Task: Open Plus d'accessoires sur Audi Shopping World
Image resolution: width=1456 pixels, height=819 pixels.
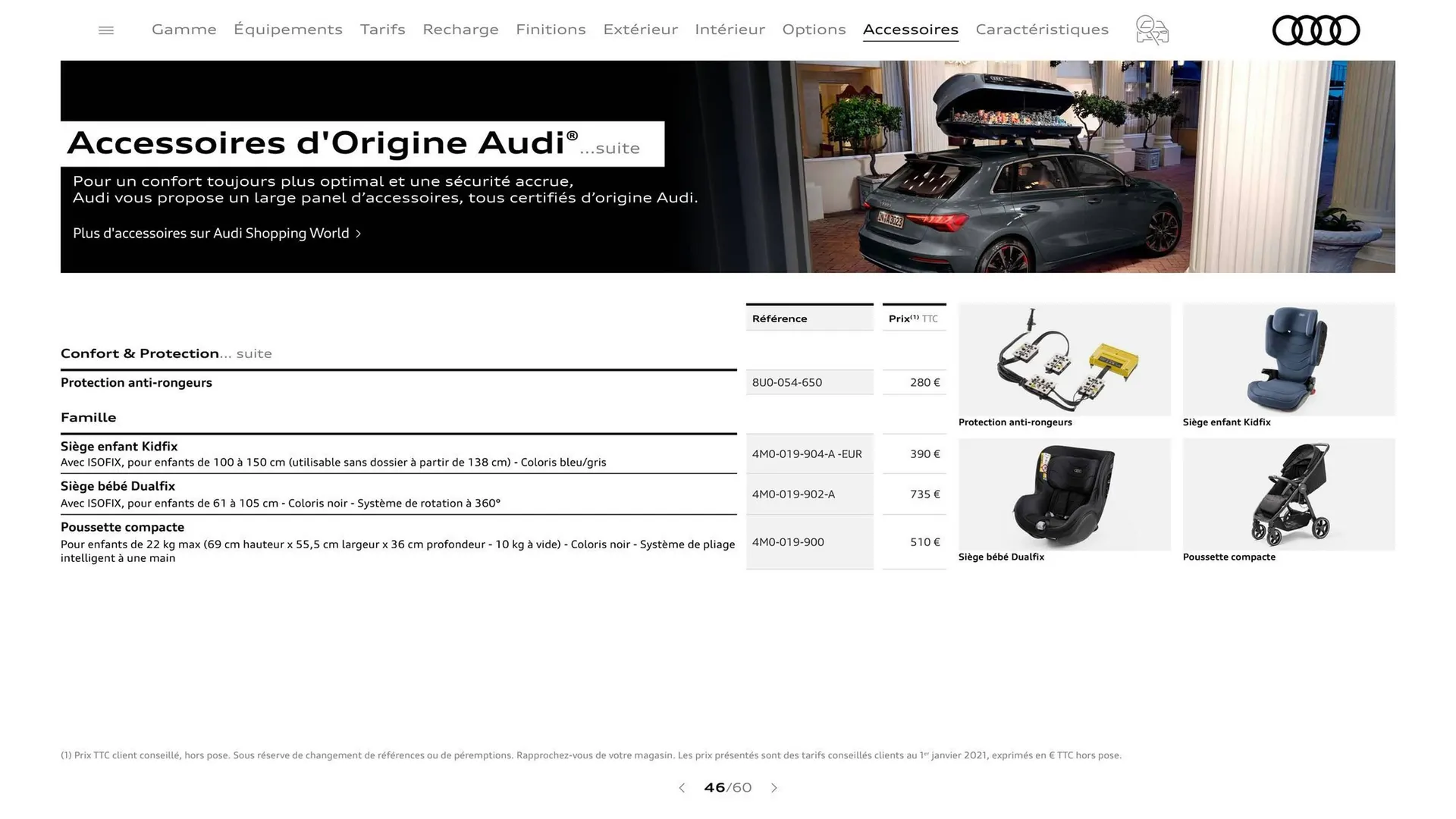Action: pyautogui.click(x=215, y=233)
